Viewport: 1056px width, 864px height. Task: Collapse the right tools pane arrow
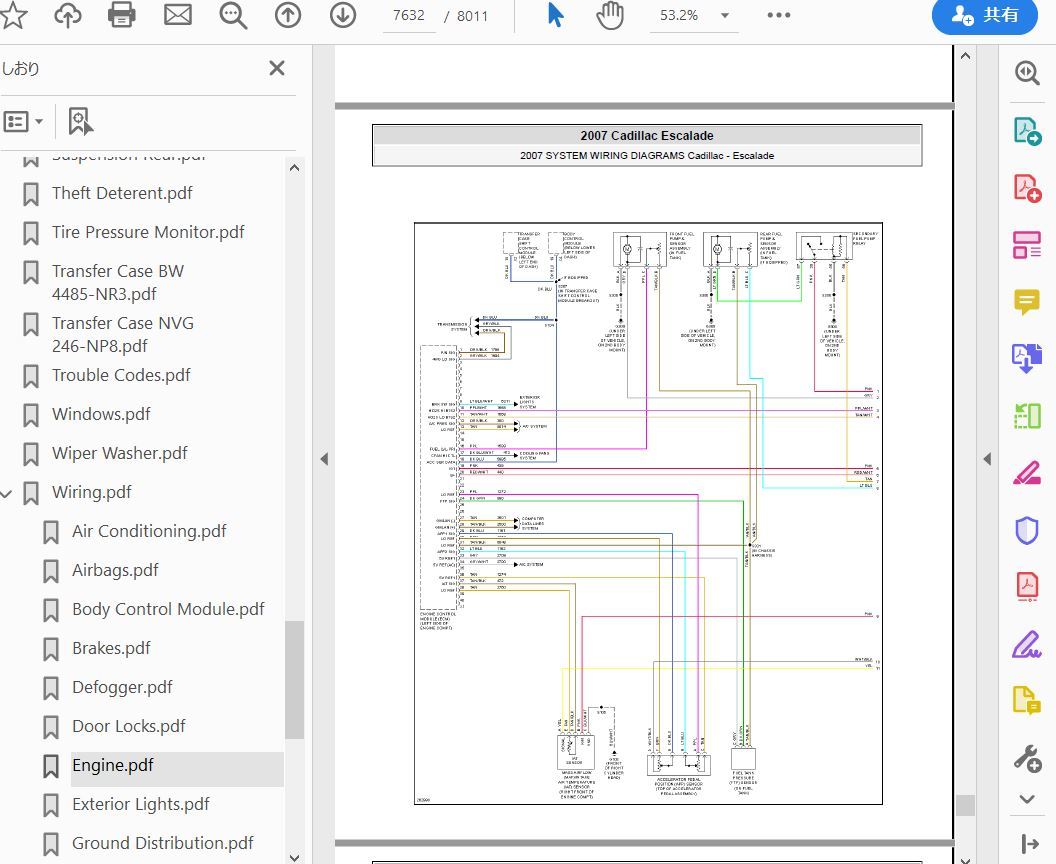point(987,459)
